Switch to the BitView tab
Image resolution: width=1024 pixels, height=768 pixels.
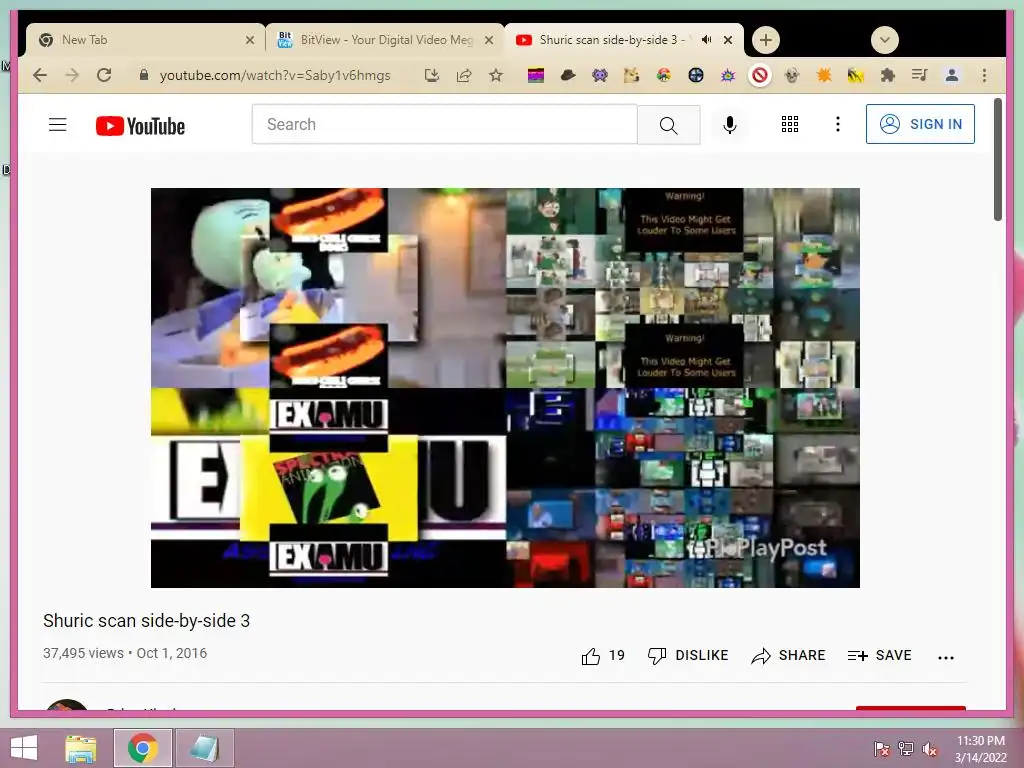tap(385, 40)
